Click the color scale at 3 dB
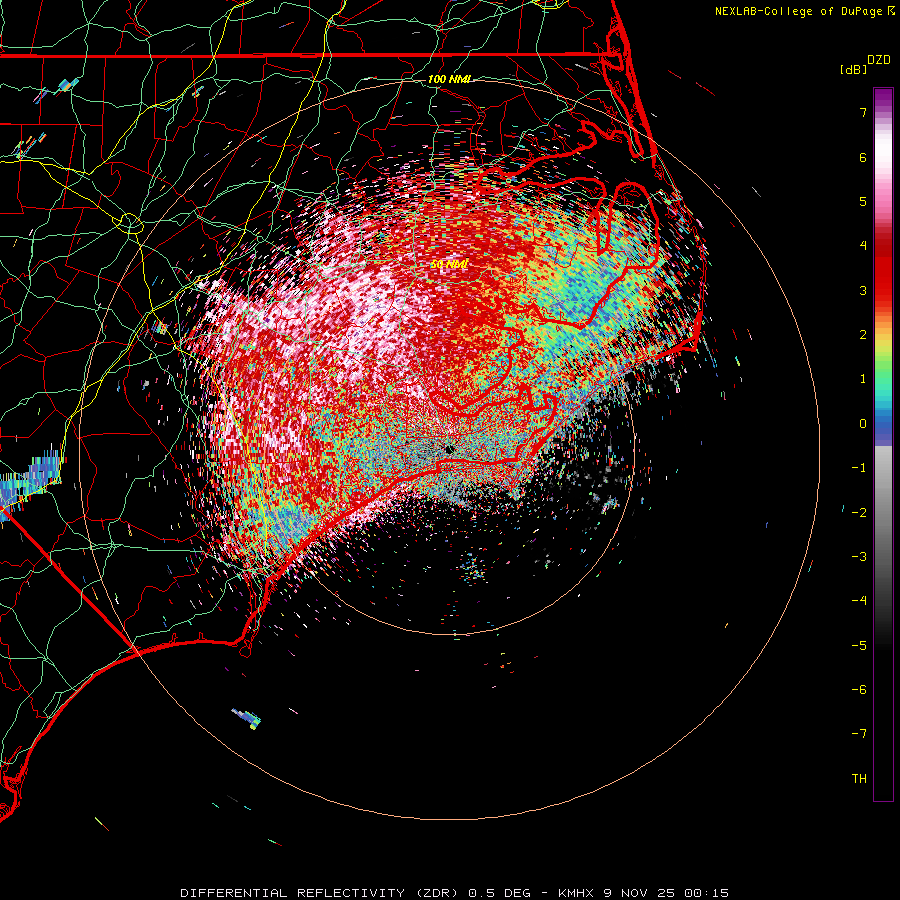 click(883, 290)
